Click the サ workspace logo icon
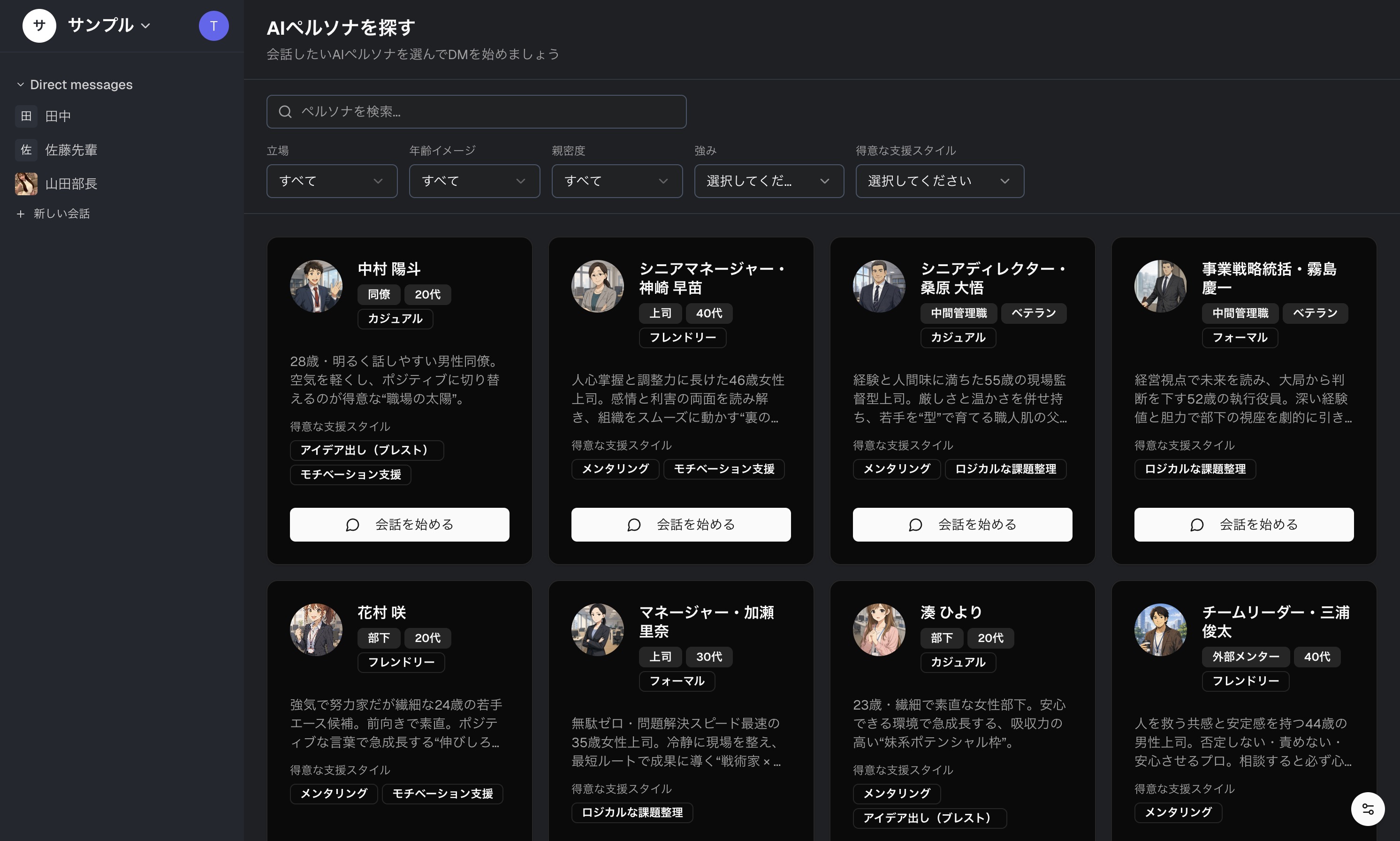The height and width of the screenshot is (841, 1400). click(39, 26)
